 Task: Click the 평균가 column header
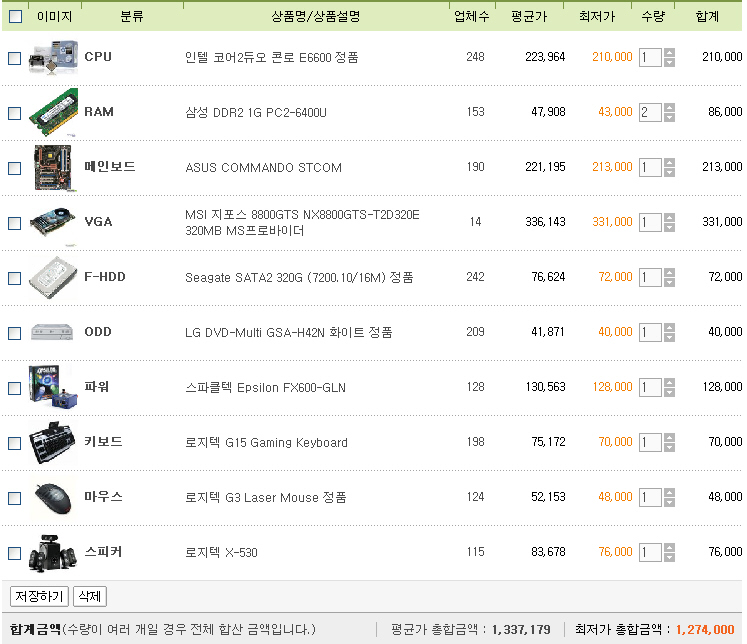tap(529, 17)
